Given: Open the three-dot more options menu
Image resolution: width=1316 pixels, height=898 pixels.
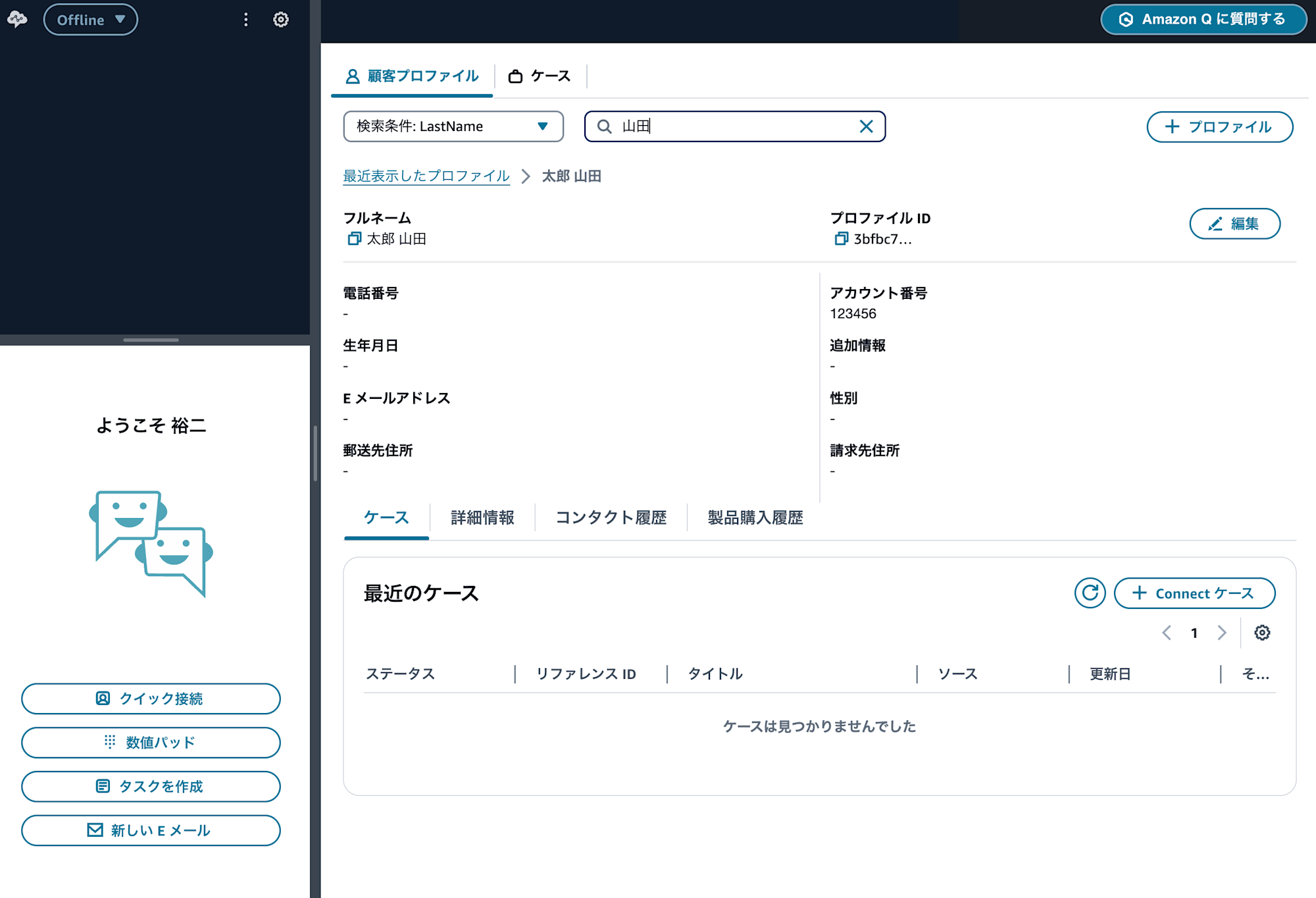Looking at the screenshot, I should click(246, 20).
